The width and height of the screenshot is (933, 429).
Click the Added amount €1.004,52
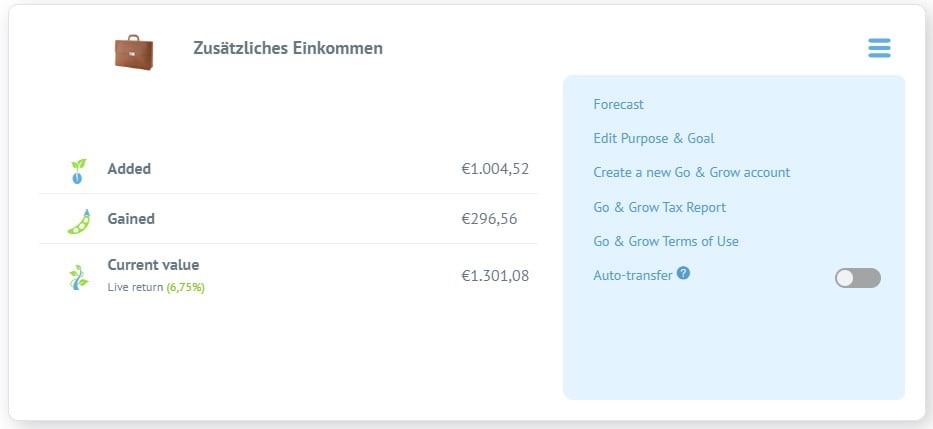pos(495,170)
